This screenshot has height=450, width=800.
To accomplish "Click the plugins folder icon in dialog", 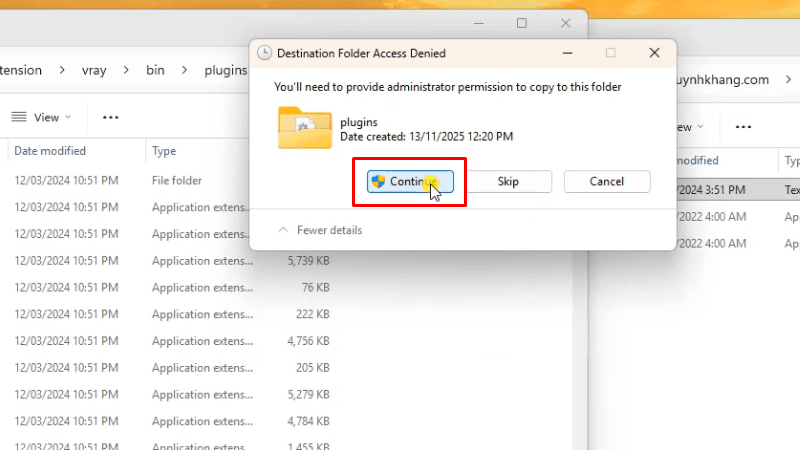I will [x=304, y=128].
